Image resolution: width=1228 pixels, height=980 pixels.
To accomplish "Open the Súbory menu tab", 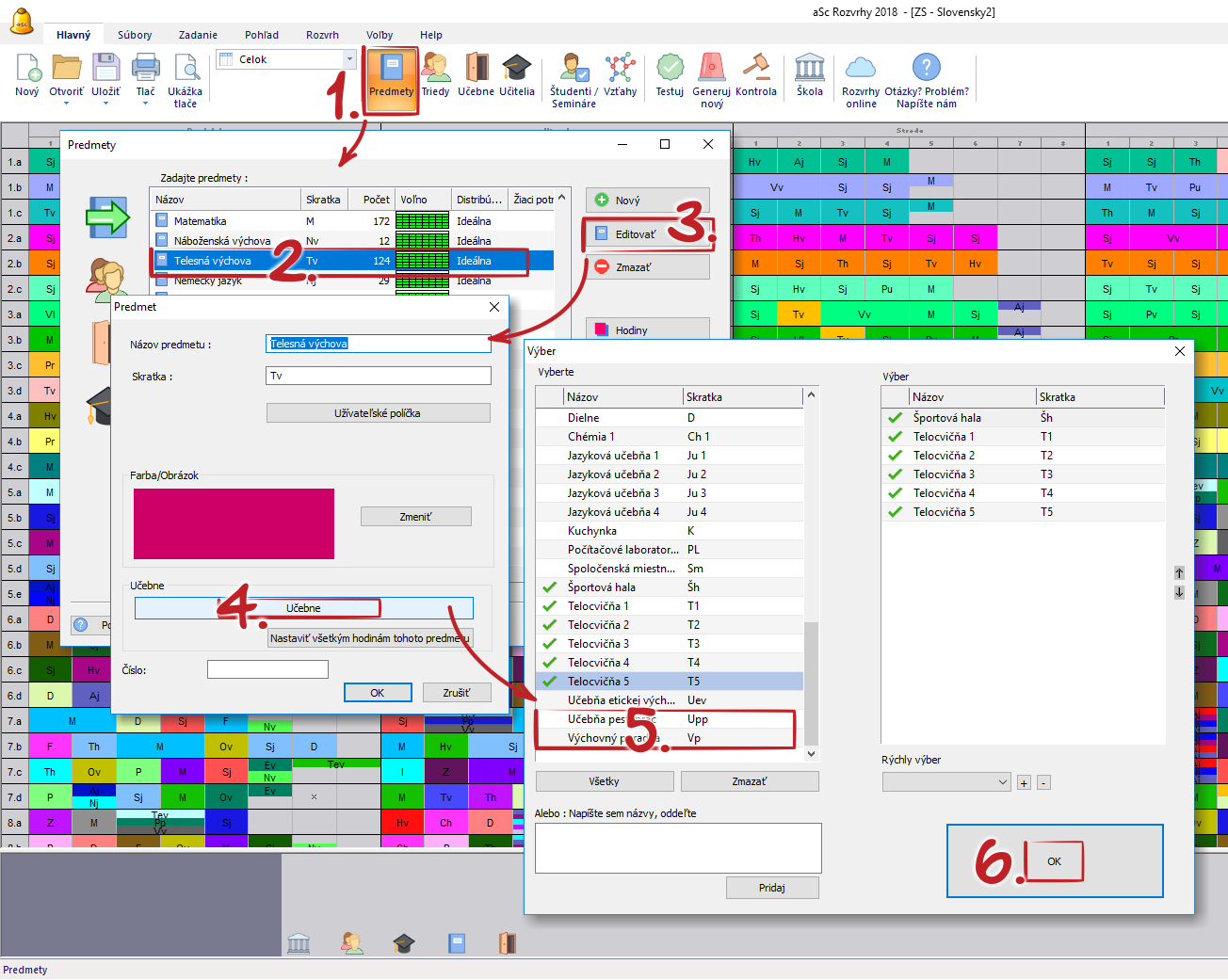I will tap(135, 35).
